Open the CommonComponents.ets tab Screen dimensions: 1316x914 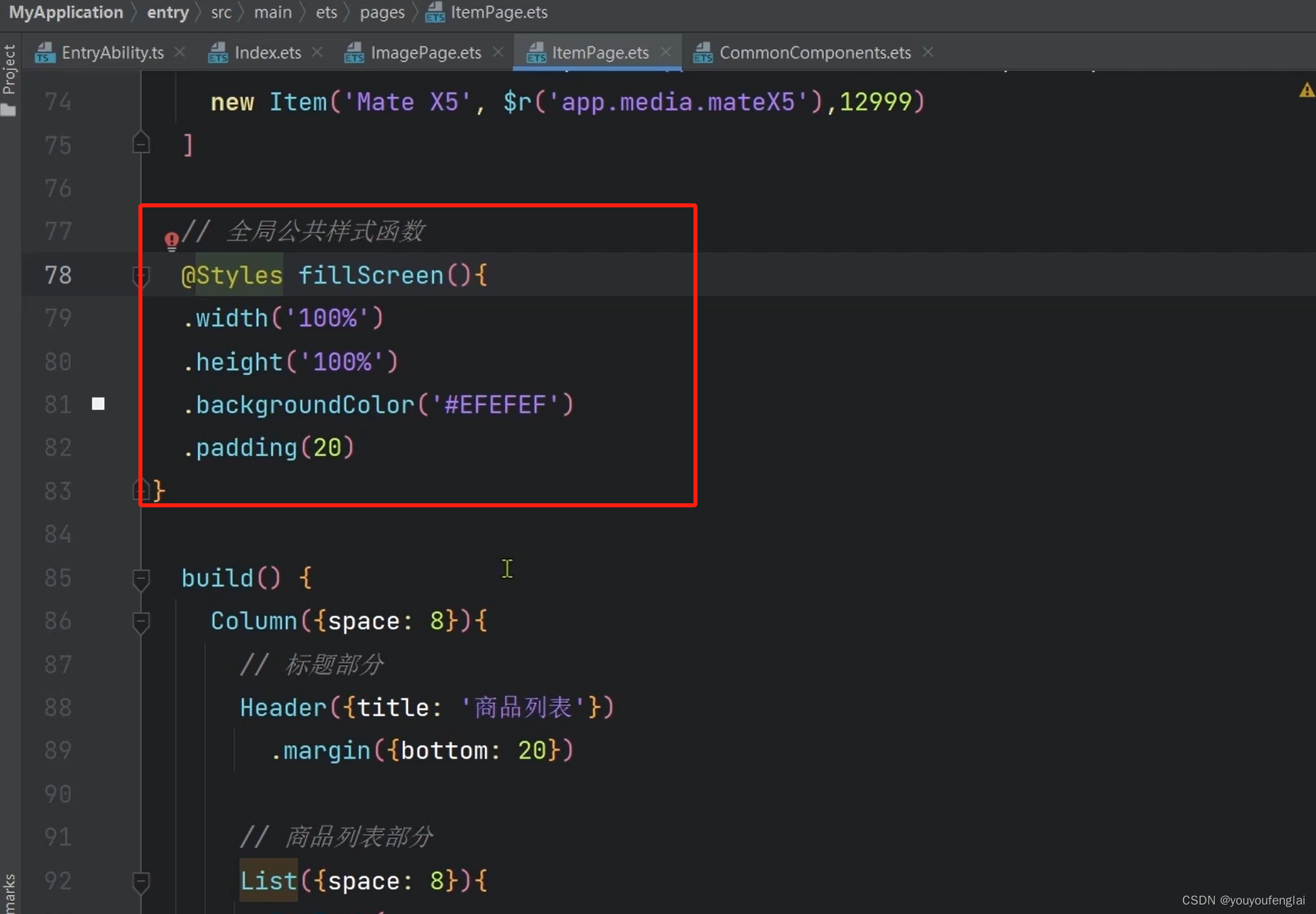[815, 53]
